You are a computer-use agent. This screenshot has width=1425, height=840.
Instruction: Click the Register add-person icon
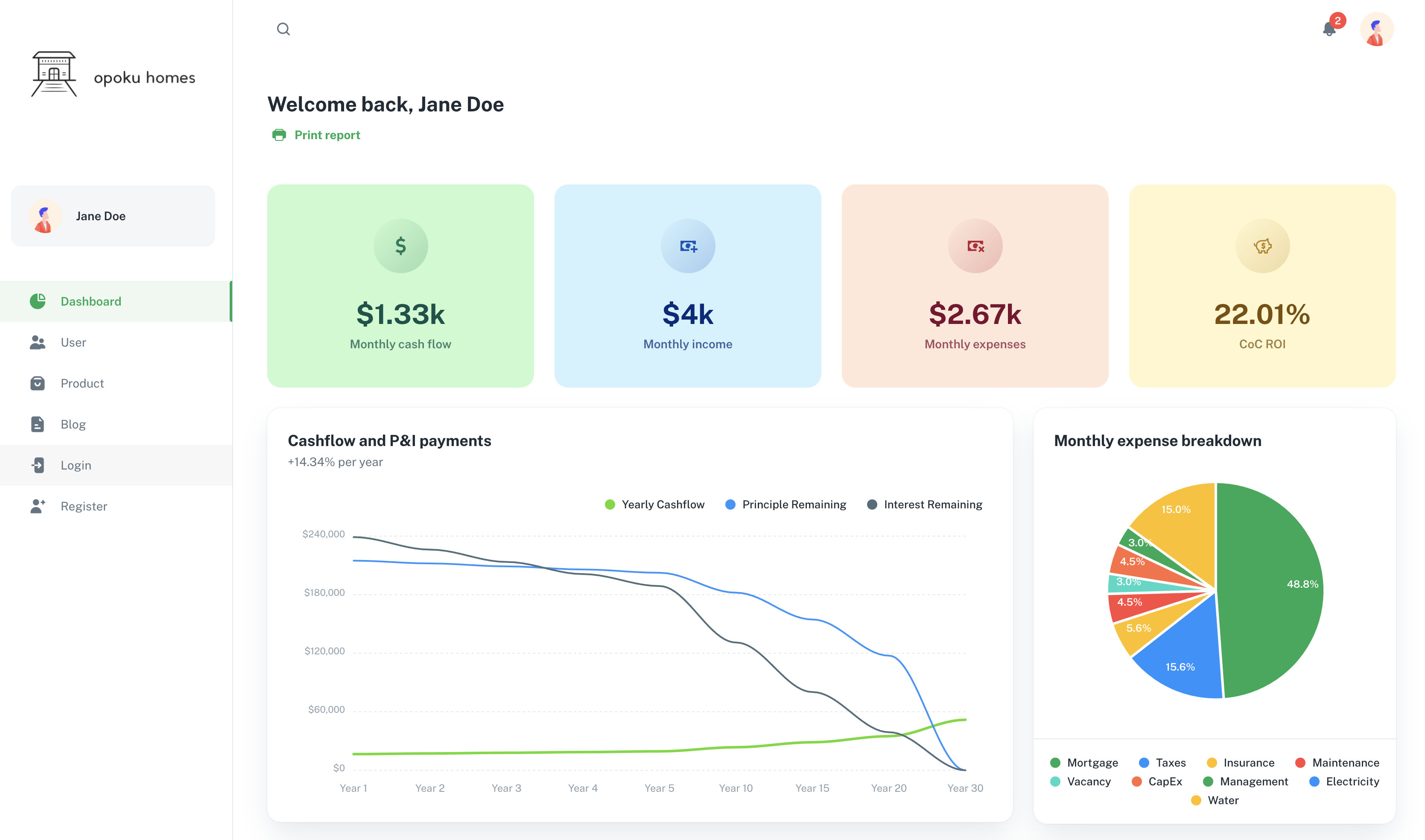coord(38,506)
